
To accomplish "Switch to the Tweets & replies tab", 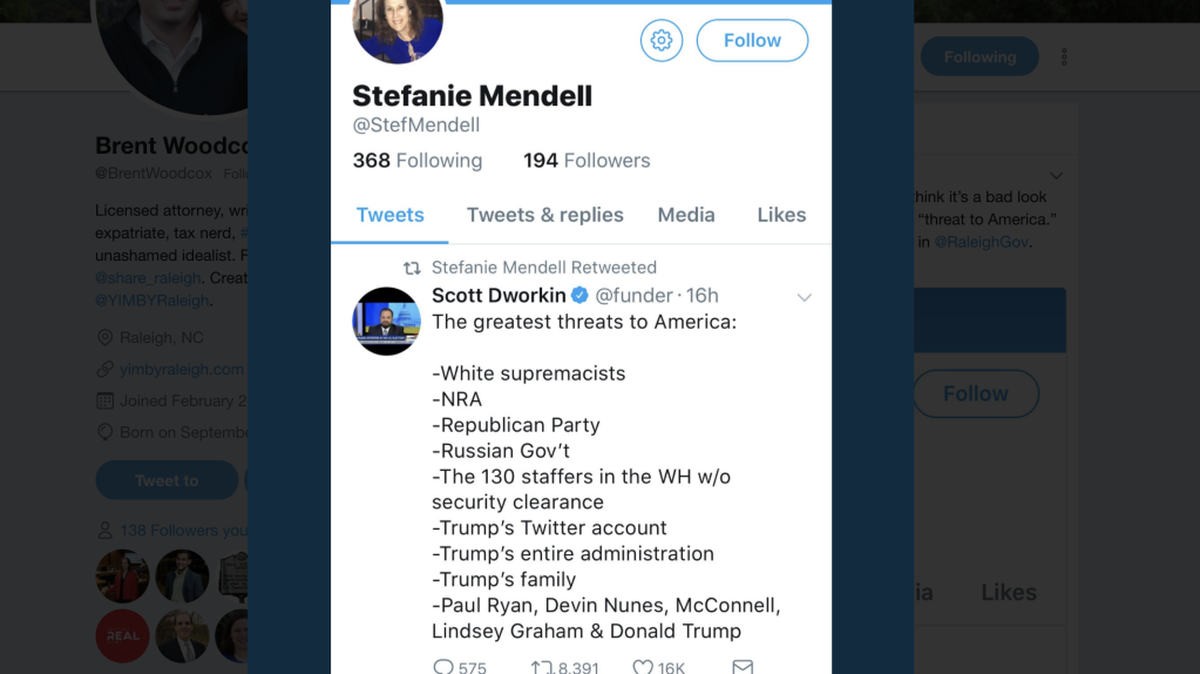I will click(545, 214).
